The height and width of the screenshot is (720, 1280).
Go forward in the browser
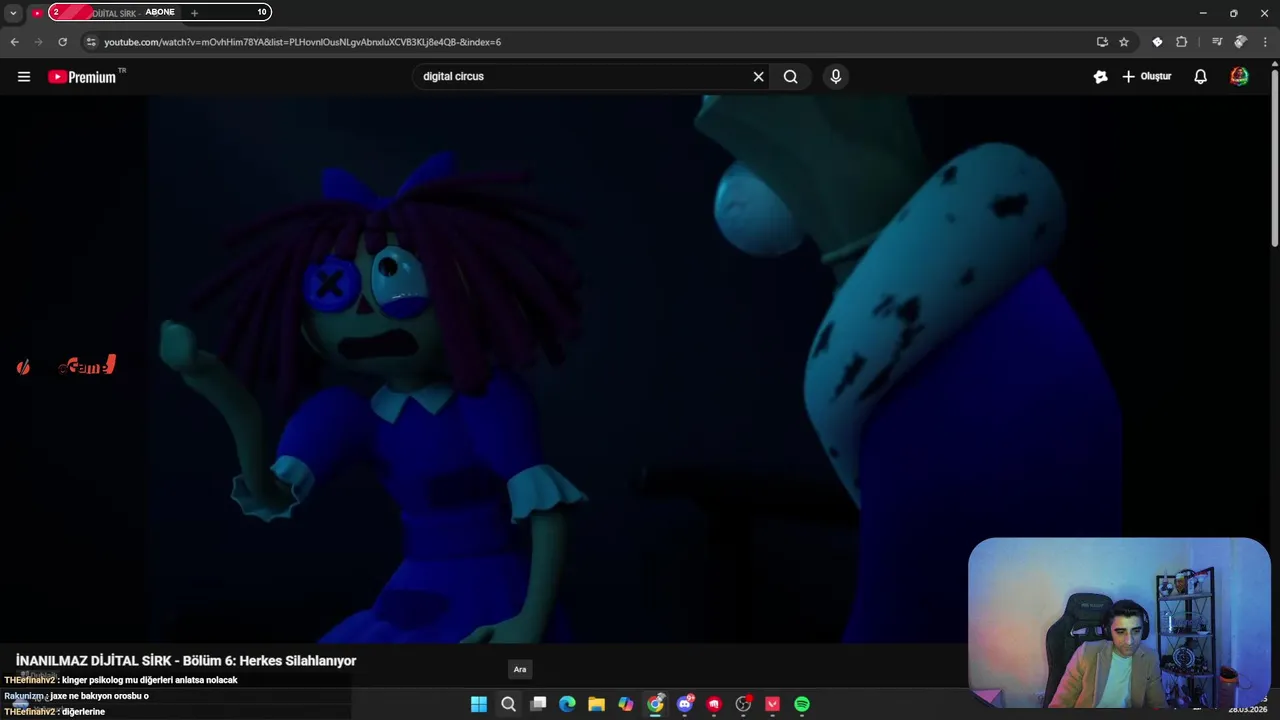pyautogui.click(x=38, y=42)
